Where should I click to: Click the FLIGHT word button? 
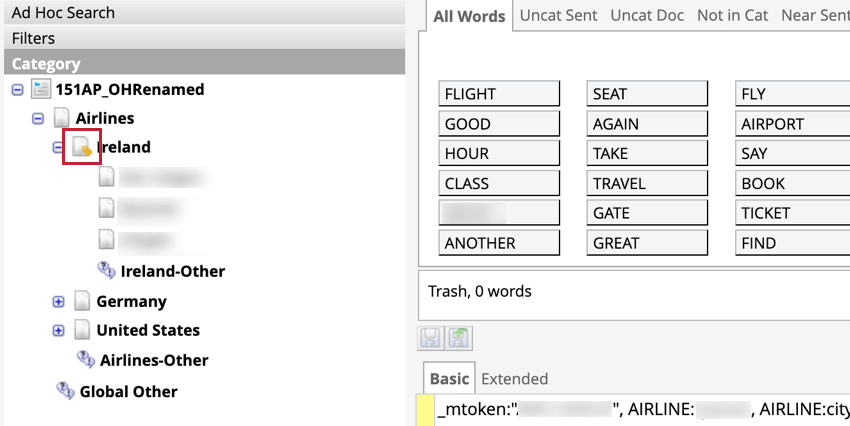pyautogui.click(x=498, y=94)
